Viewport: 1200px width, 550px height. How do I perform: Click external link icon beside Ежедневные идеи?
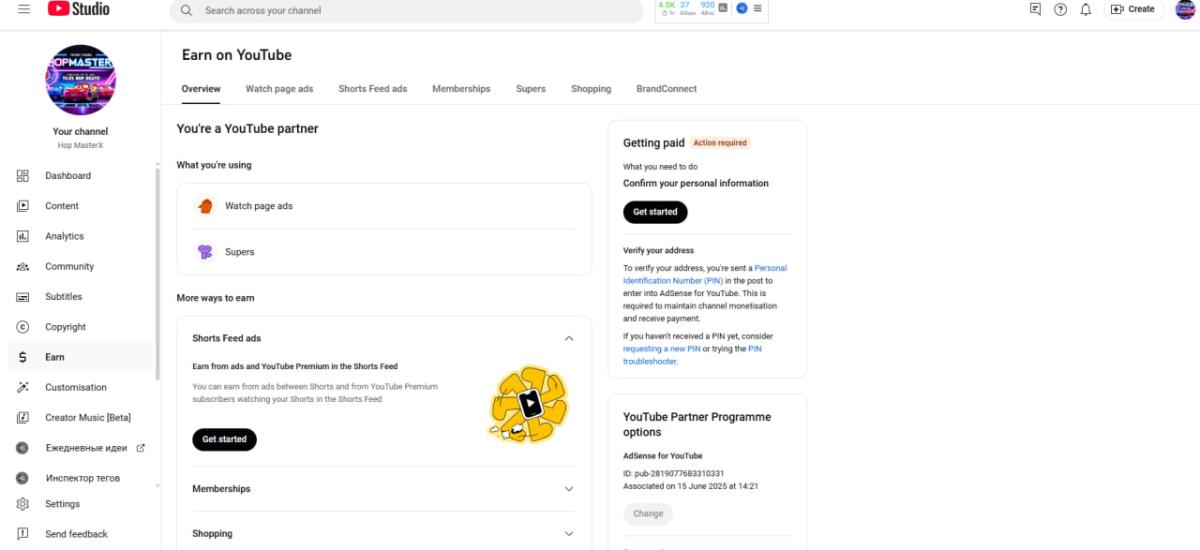tap(141, 448)
